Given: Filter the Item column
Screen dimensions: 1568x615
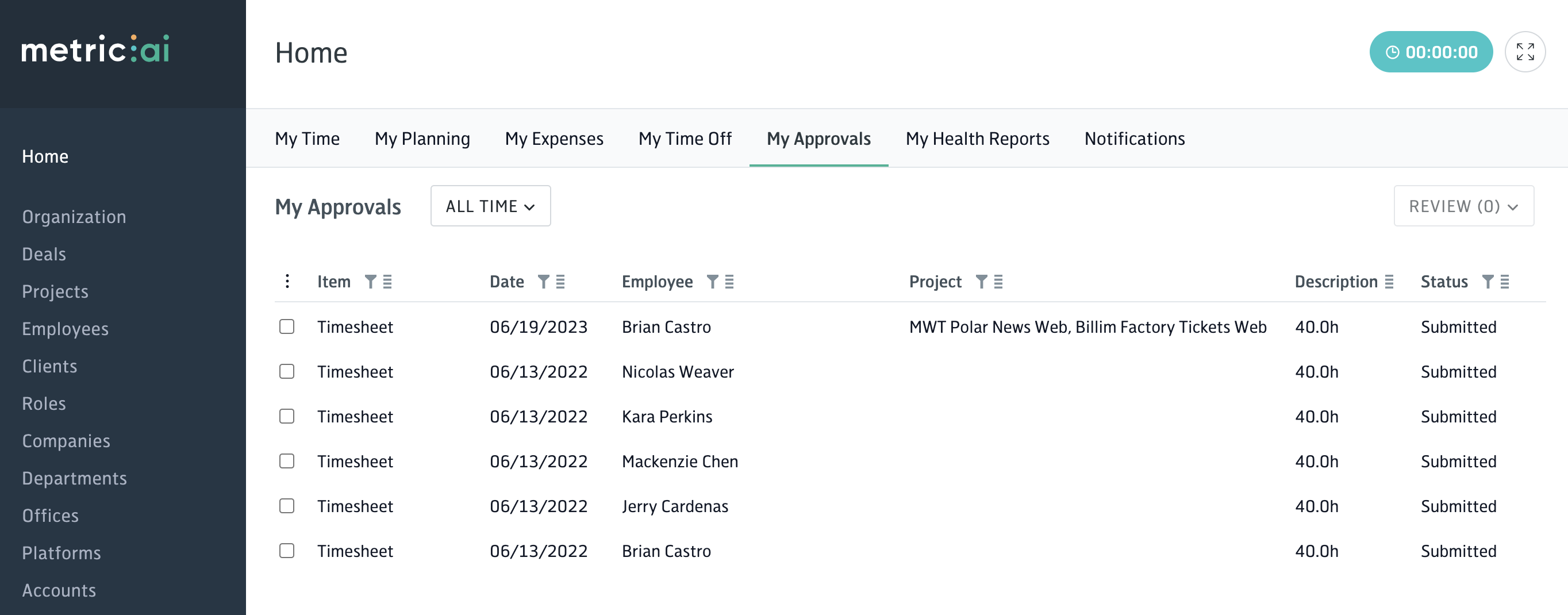Looking at the screenshot, I should (370, 281).
